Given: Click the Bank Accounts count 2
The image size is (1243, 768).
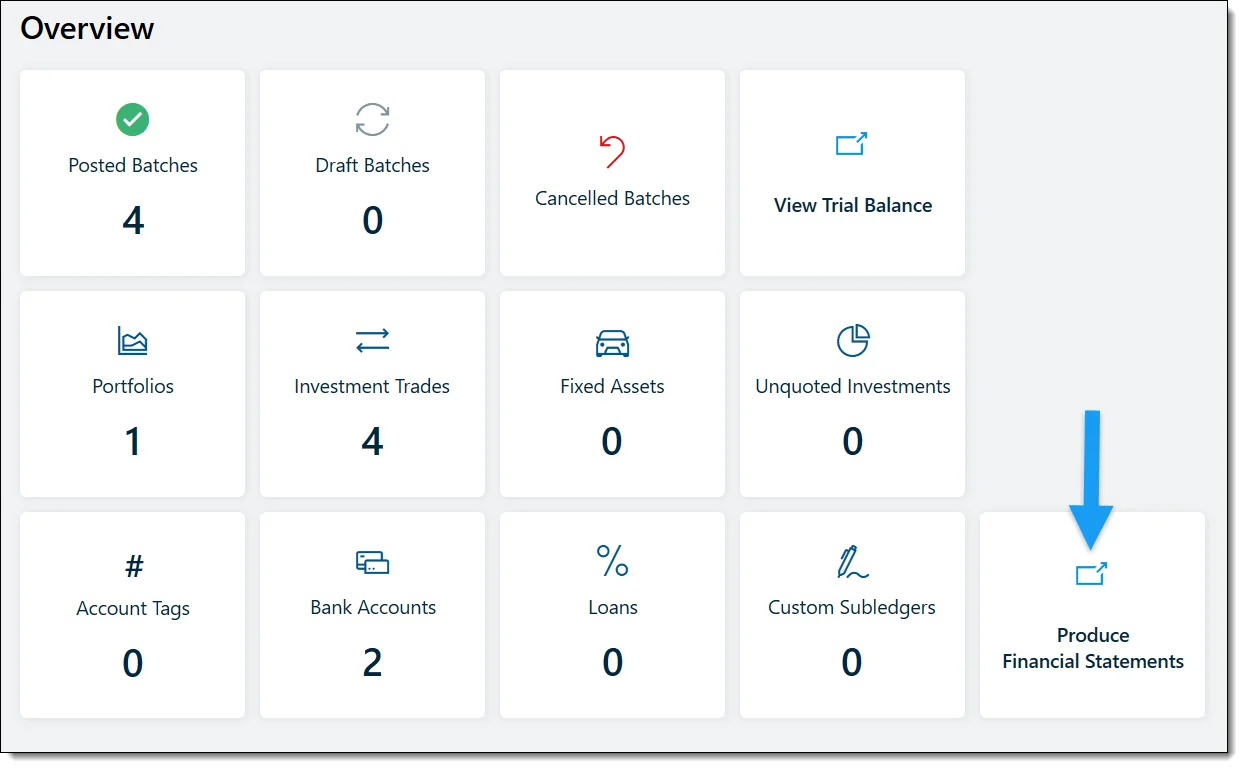Looking at the screenshot, I should coord(372,662).
